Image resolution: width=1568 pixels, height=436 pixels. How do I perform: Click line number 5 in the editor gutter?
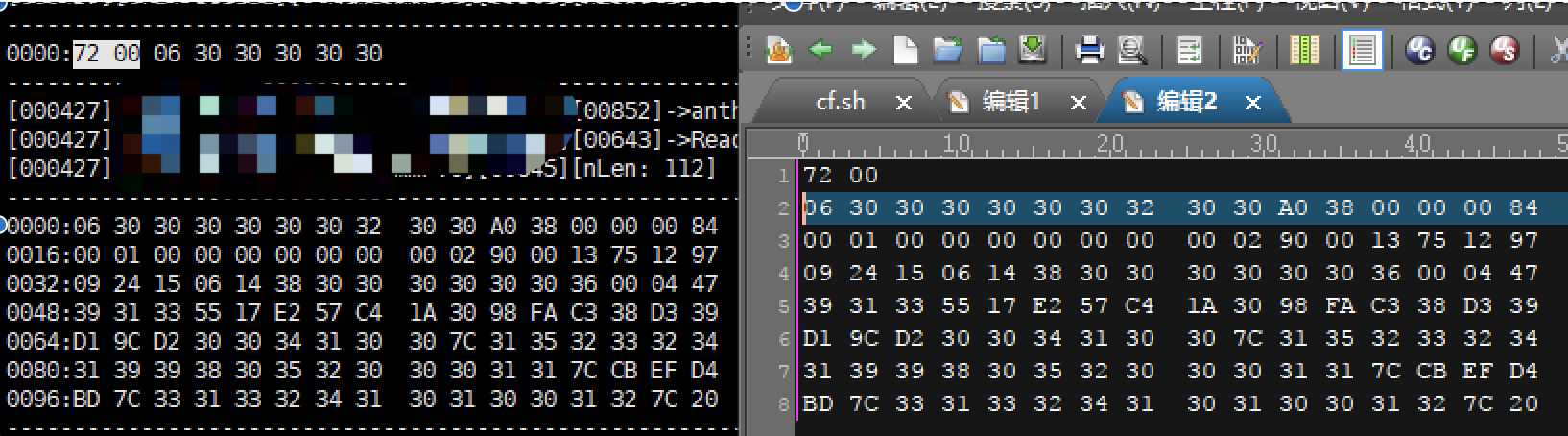tap(783, 306)
